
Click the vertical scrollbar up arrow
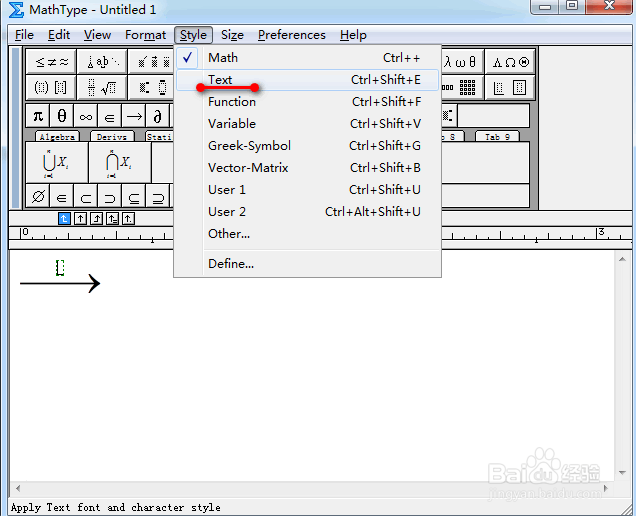pyautogui.click(x=622, y=259)
